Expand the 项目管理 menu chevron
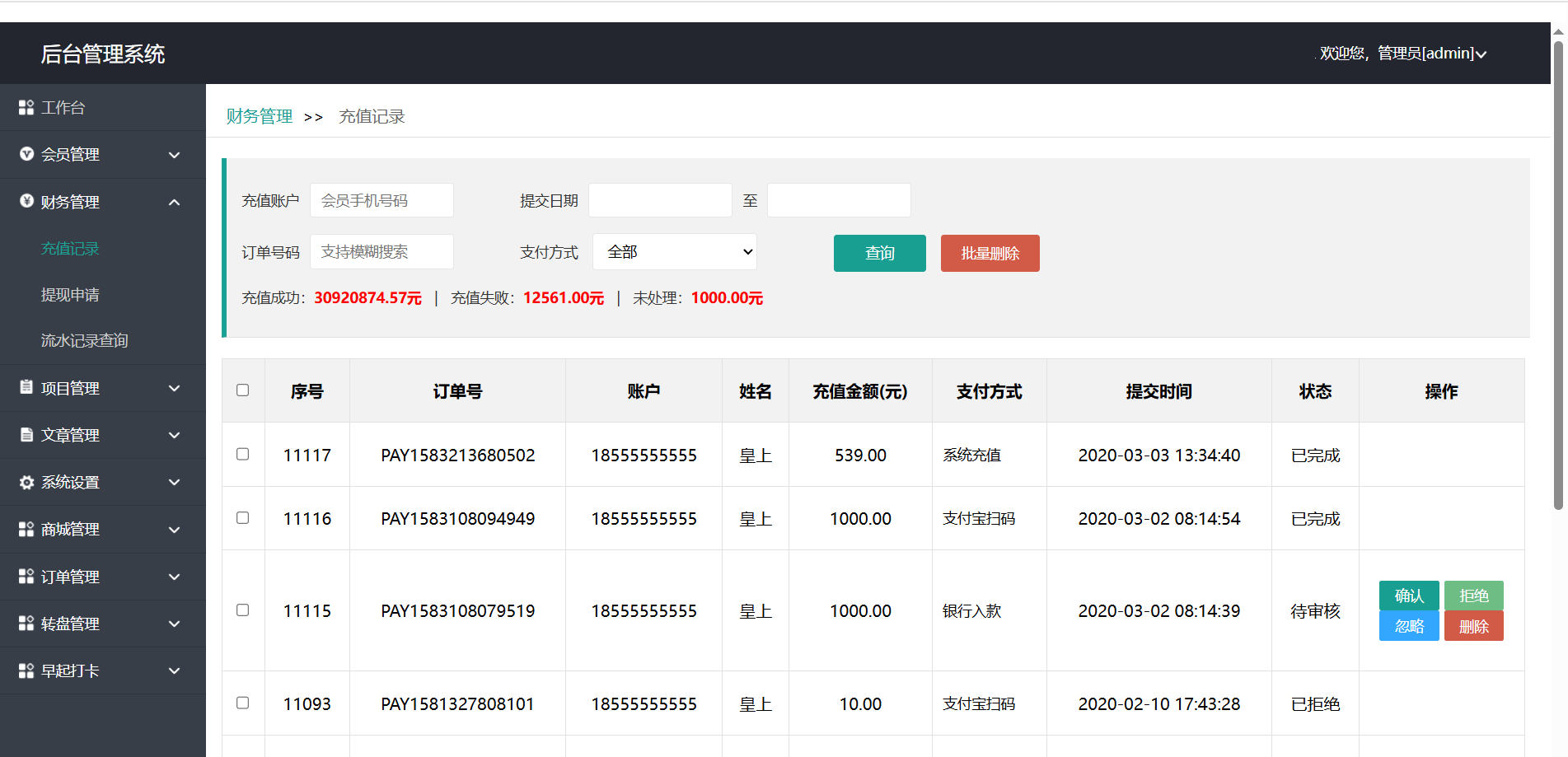 [x=174, y=388]
